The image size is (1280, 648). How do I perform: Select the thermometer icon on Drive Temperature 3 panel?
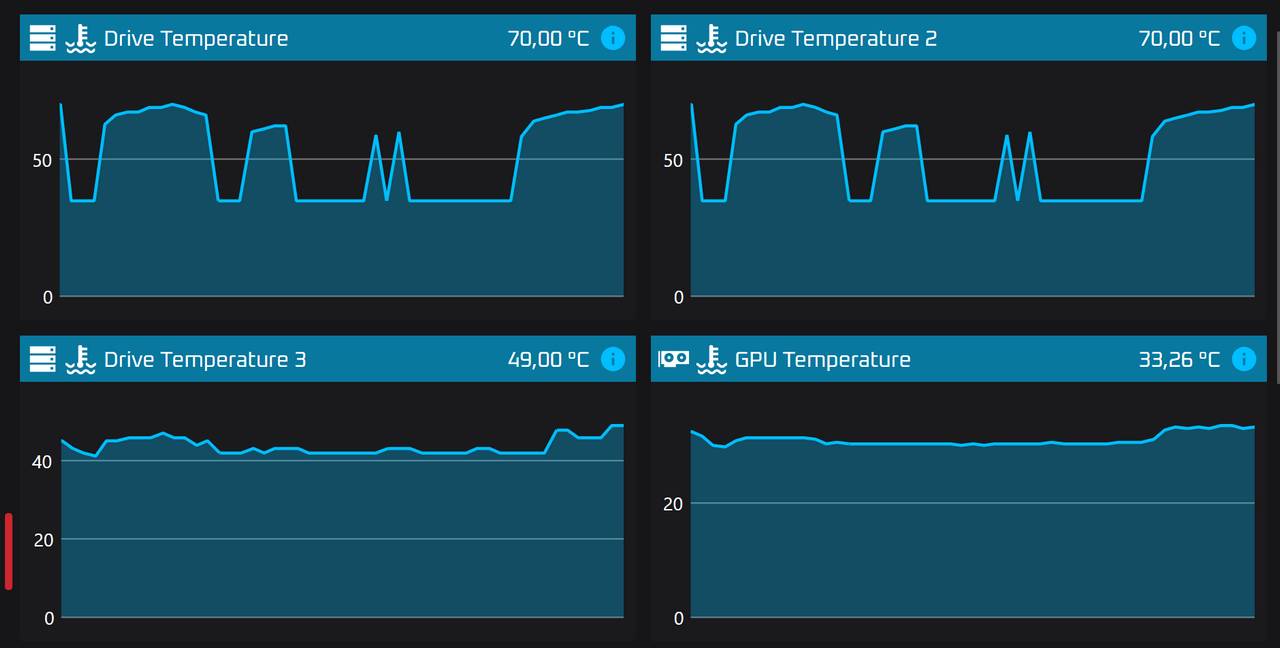82,359
